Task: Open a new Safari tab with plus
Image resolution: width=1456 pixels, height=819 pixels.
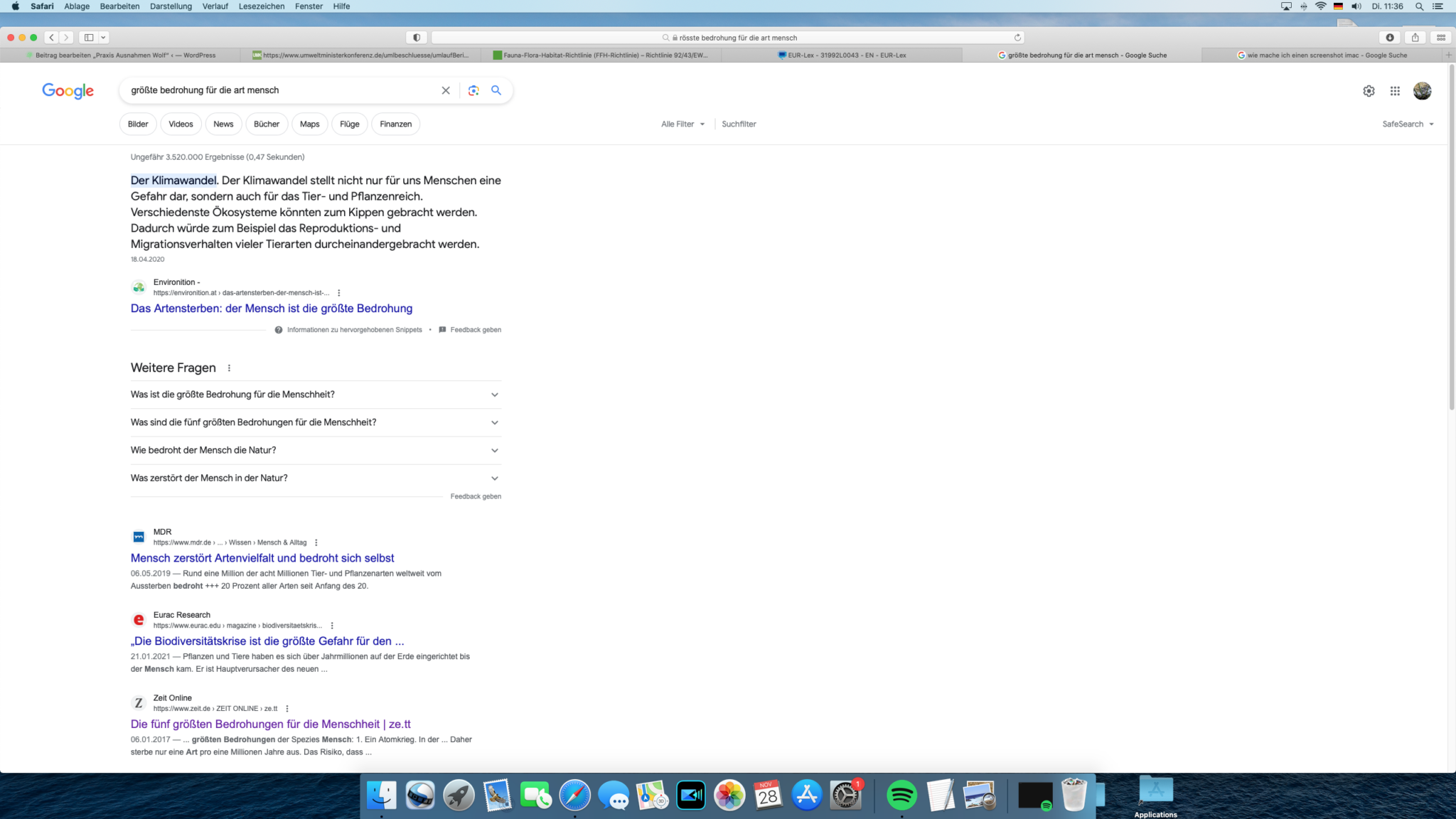Action: coord(1449,55)
